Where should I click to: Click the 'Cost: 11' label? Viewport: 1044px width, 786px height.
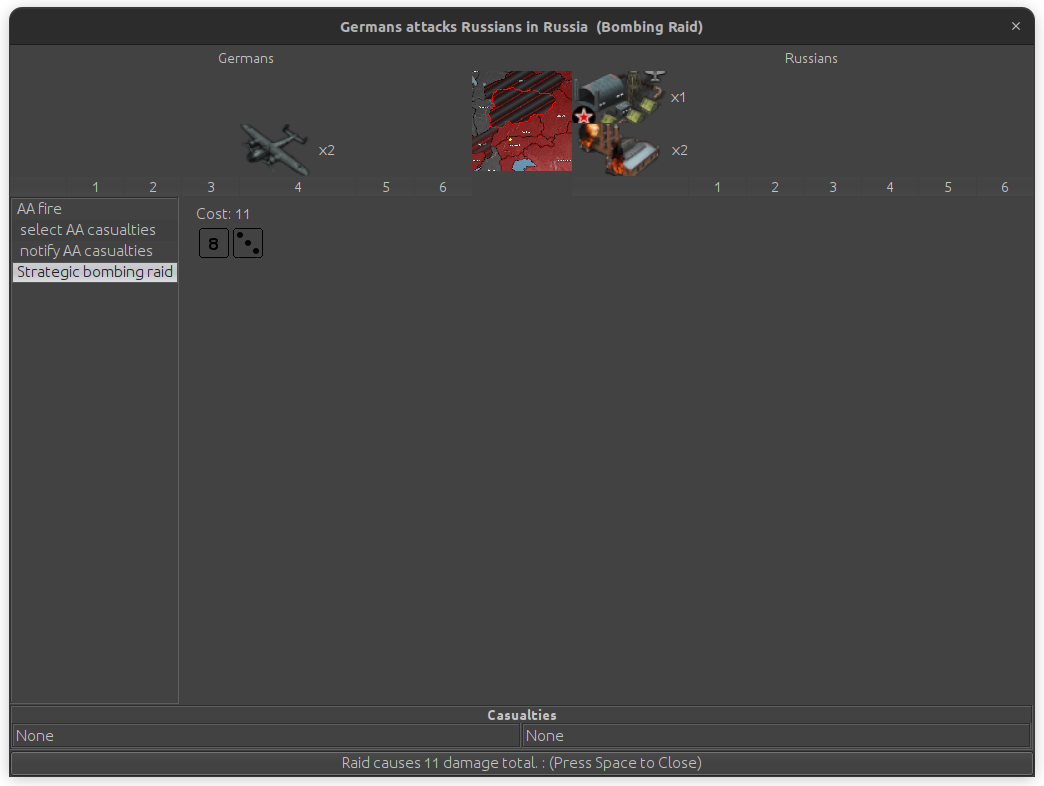[x=223, y=214]
